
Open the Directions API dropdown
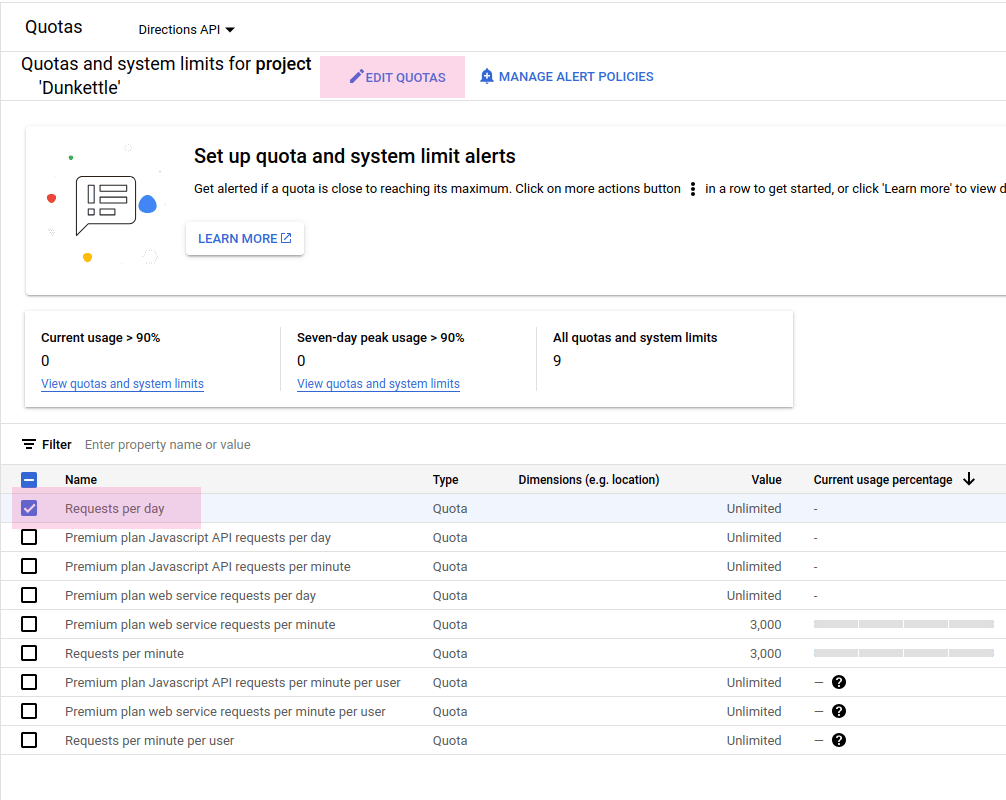(187, 30)
